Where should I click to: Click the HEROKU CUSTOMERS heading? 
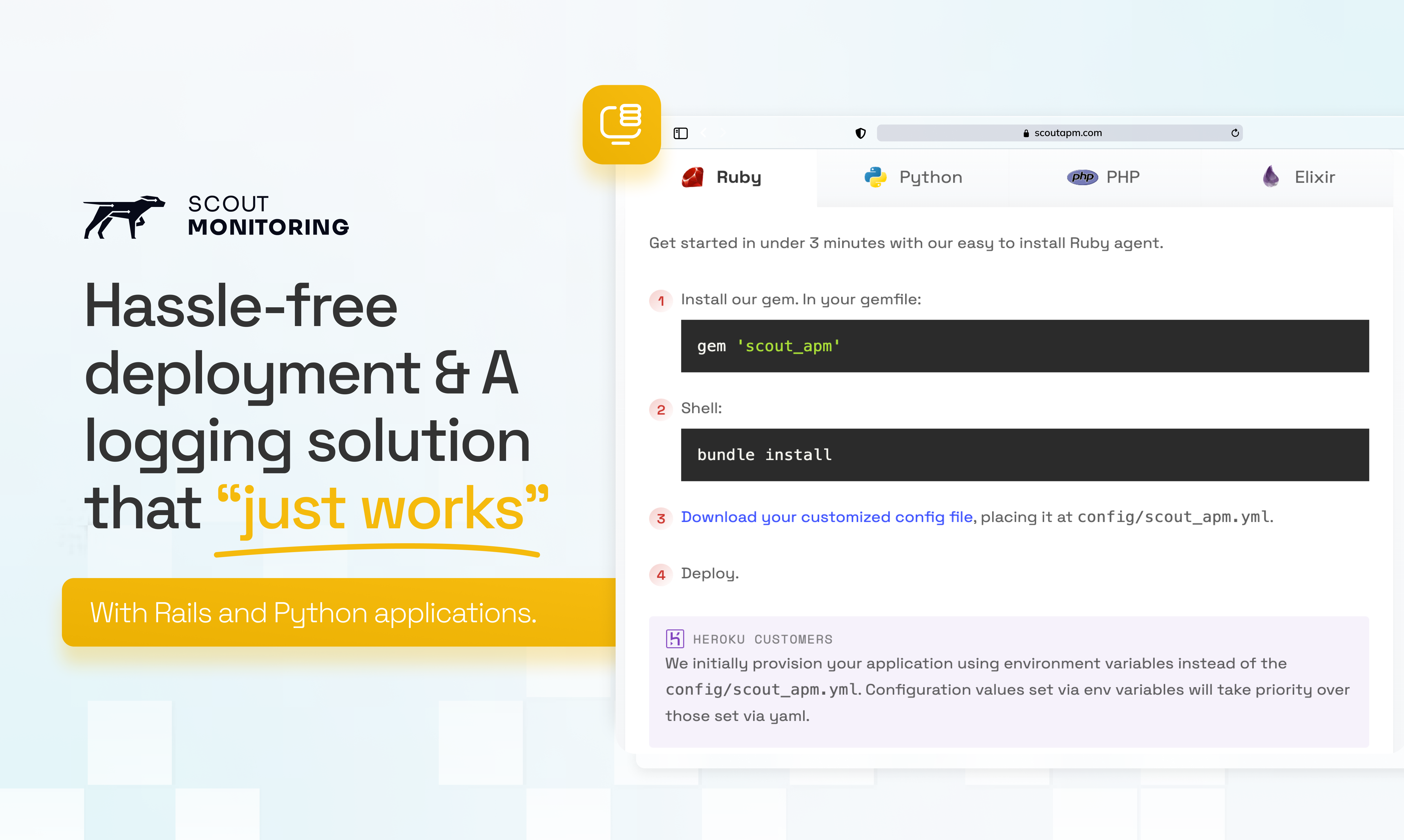click(763, 639)
